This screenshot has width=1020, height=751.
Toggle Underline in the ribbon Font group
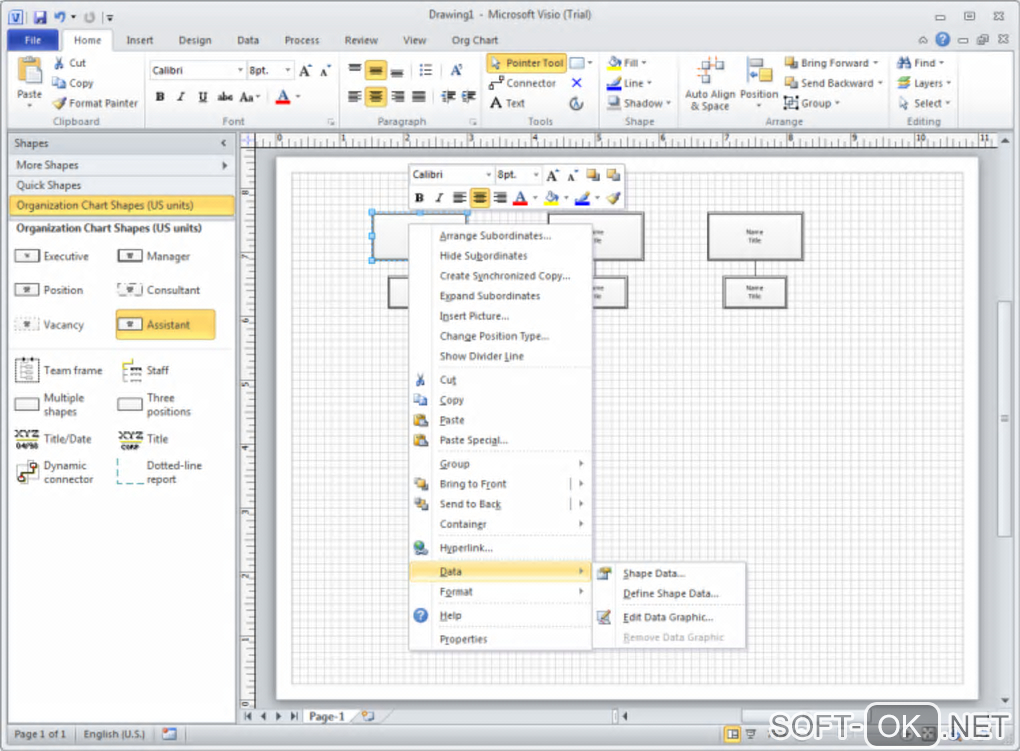(202, 97)
